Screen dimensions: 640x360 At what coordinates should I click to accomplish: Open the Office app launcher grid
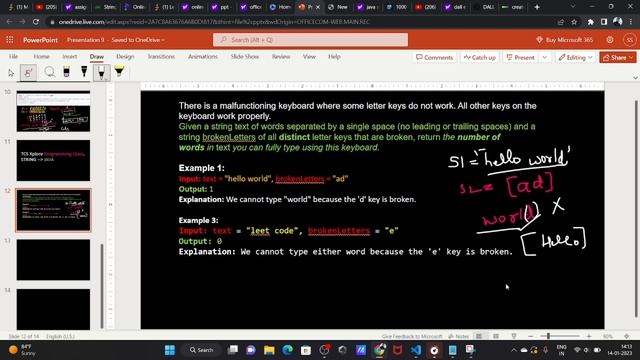tap(10, 40)
